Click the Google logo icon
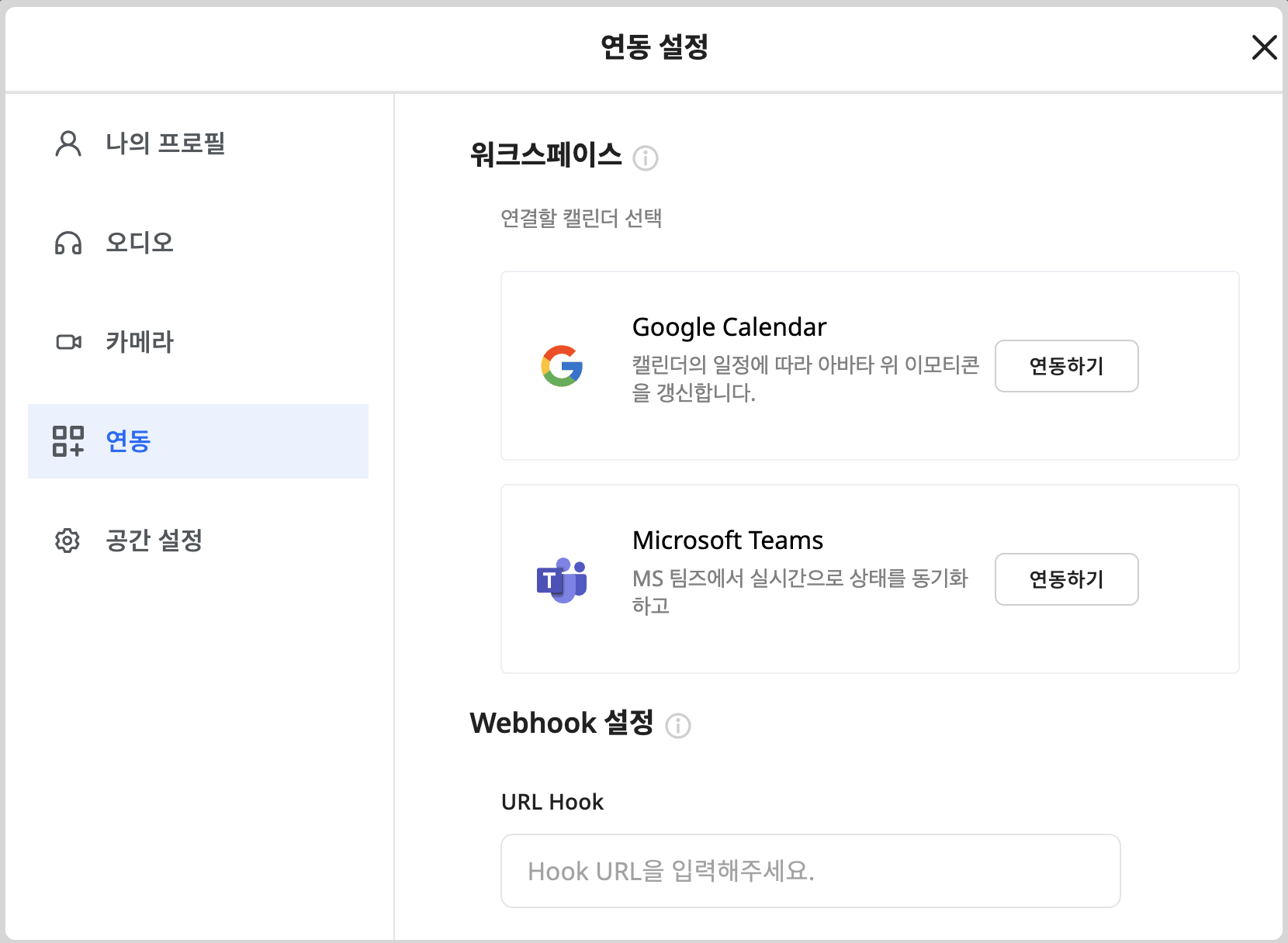Screen dimensions: 1288x943 [x=562, y=366]
